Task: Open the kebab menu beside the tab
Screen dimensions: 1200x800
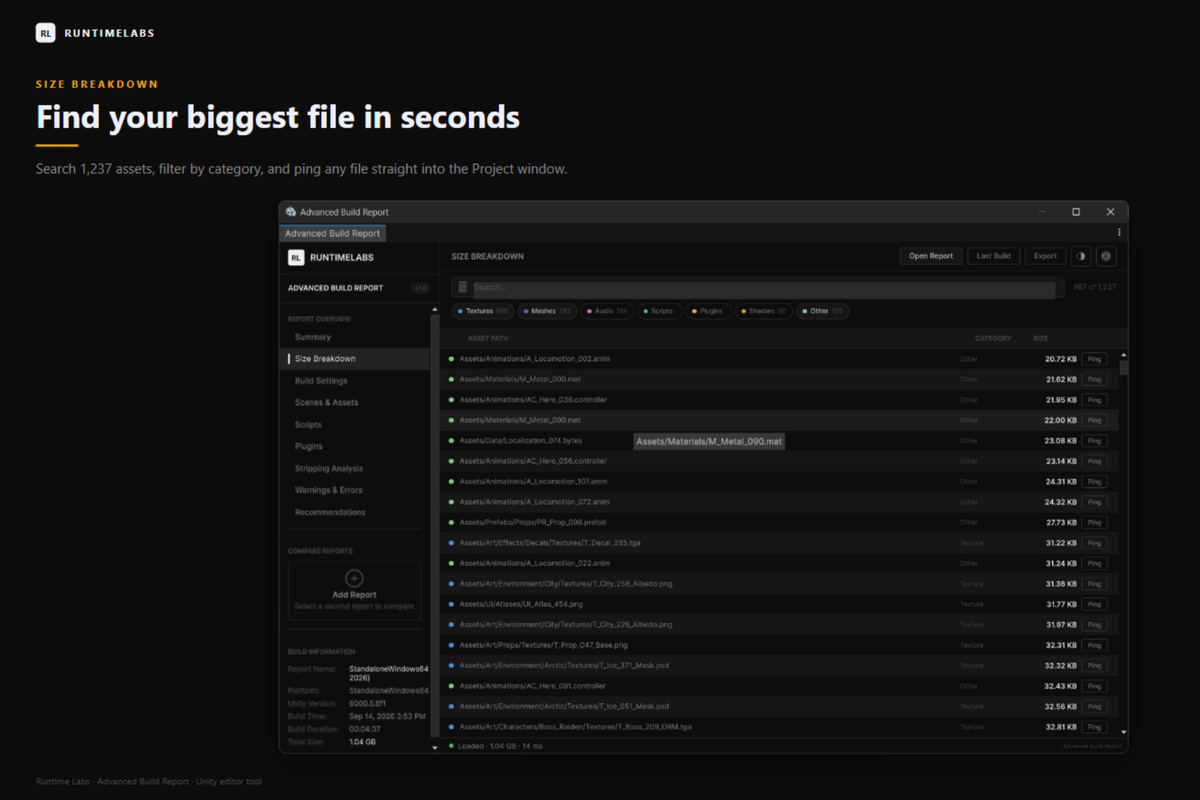Action: pyautogui.click(x=1119, y=233)
